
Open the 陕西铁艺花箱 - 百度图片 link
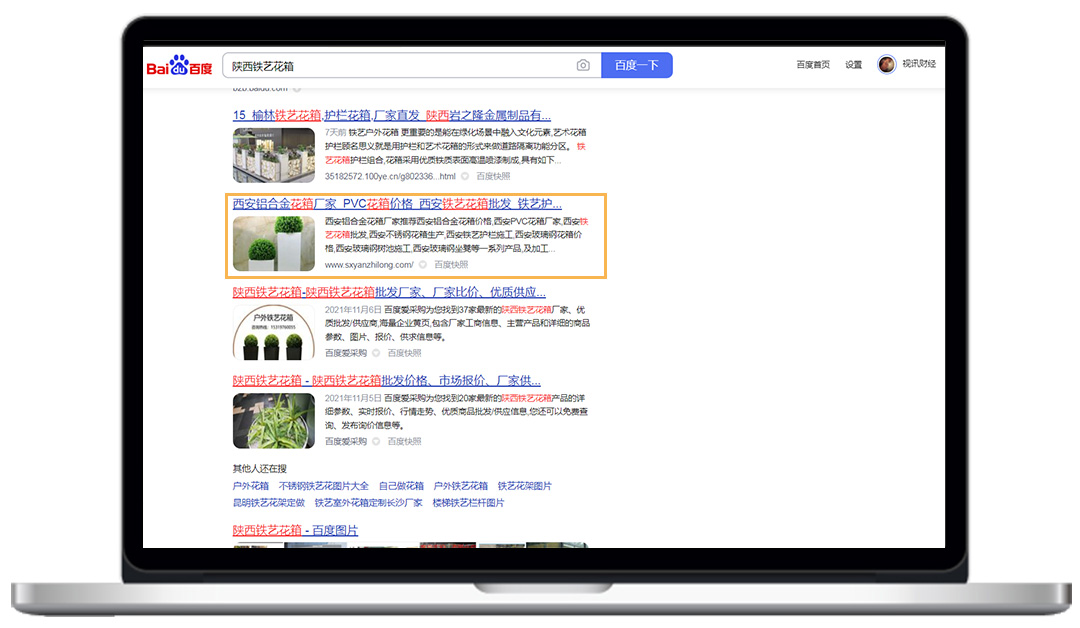(x=295, y=530)
